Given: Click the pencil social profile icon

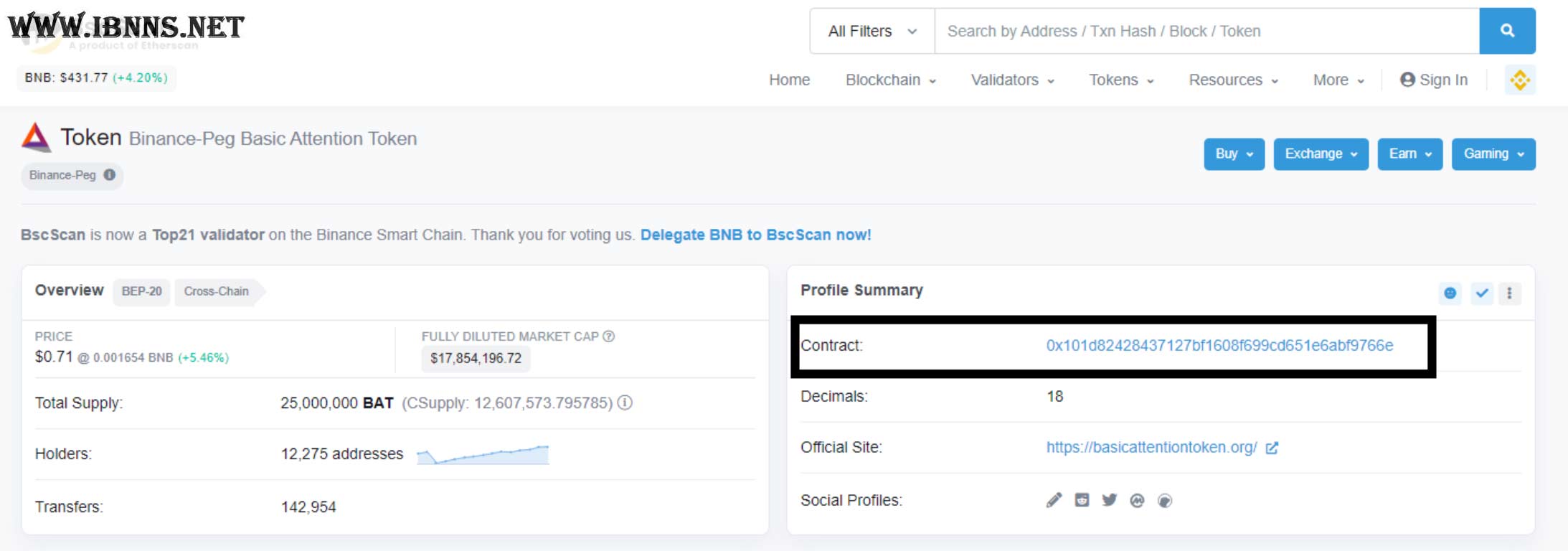Looking at the screenshot, I should coord(1054,500).
